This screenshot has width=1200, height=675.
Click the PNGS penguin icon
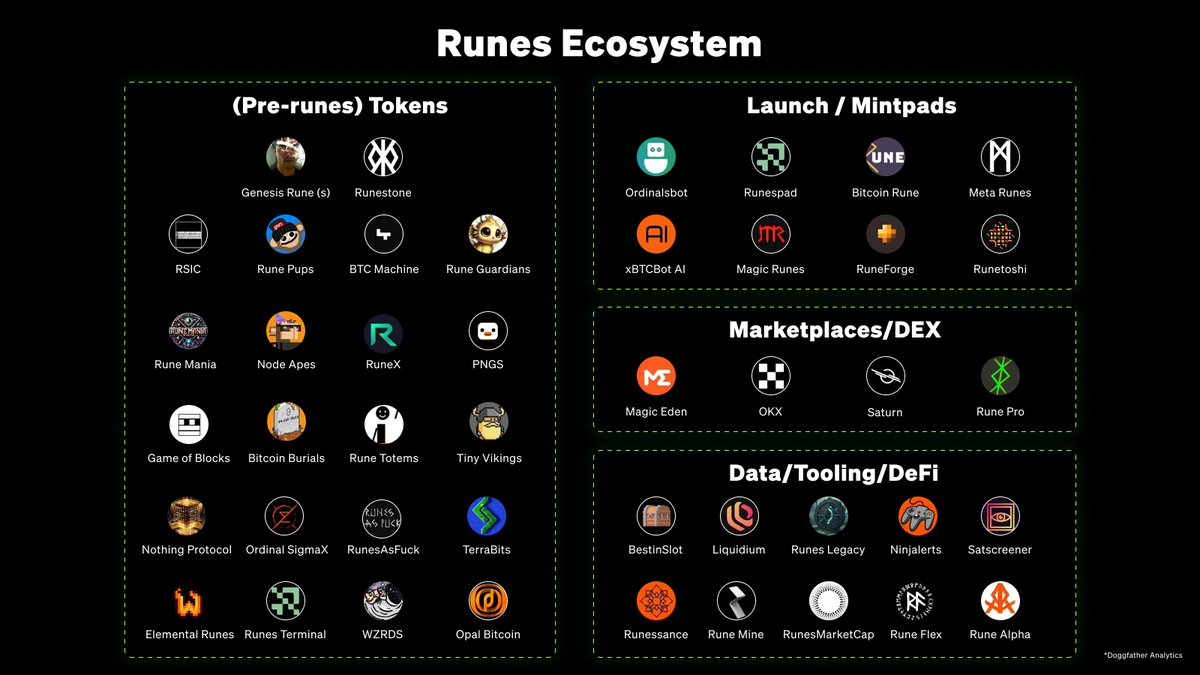pos(488,331)
